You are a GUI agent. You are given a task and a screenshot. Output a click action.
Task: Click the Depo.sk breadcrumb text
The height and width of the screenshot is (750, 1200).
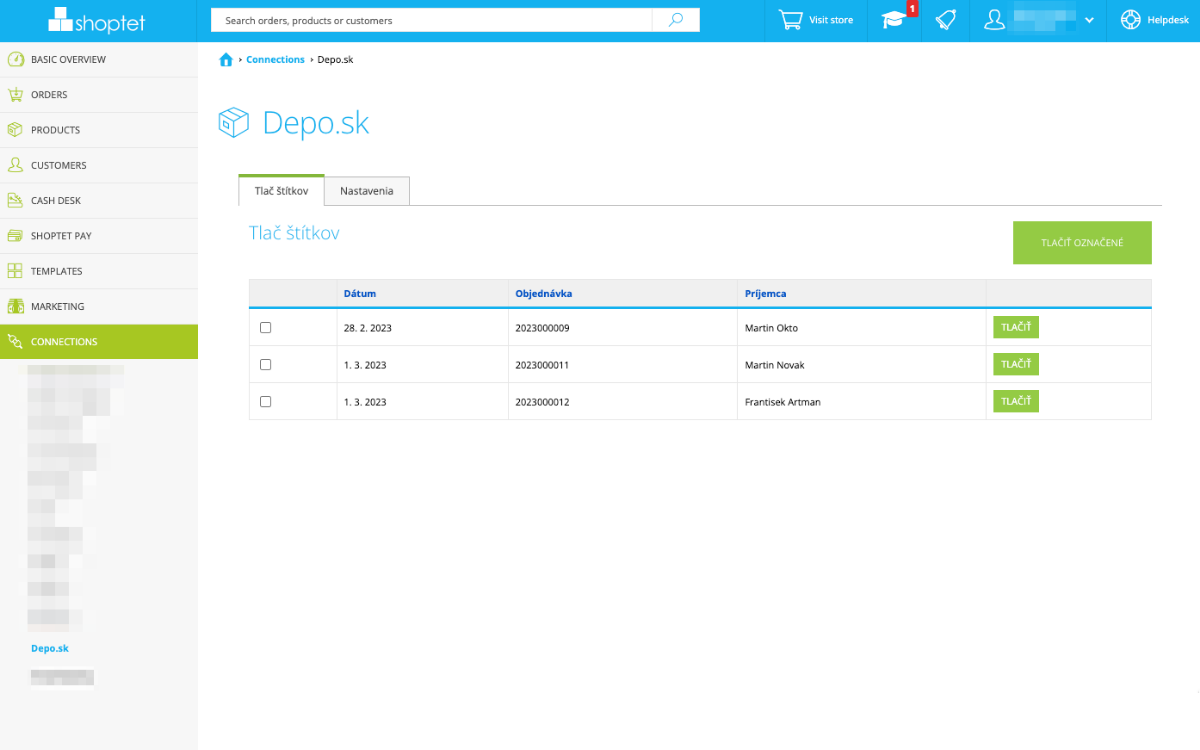tap(335, 60)
